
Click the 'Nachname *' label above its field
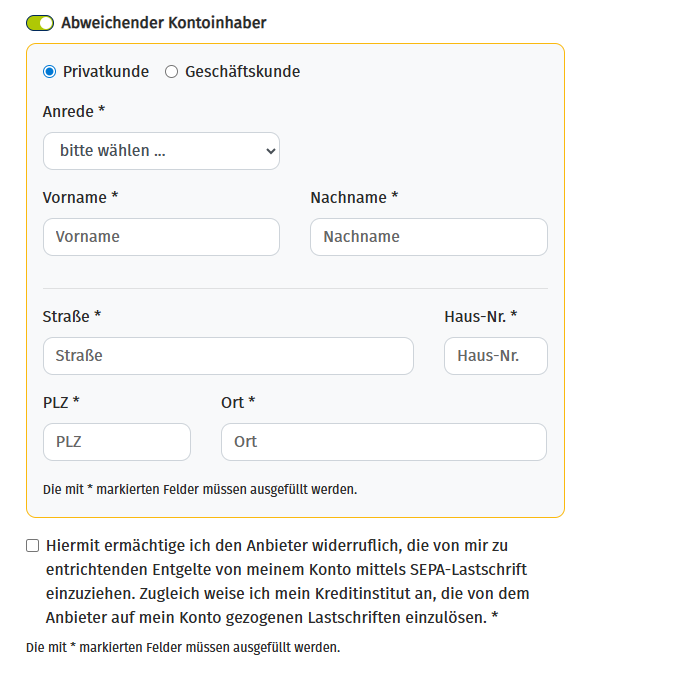[x=354, y=198]
